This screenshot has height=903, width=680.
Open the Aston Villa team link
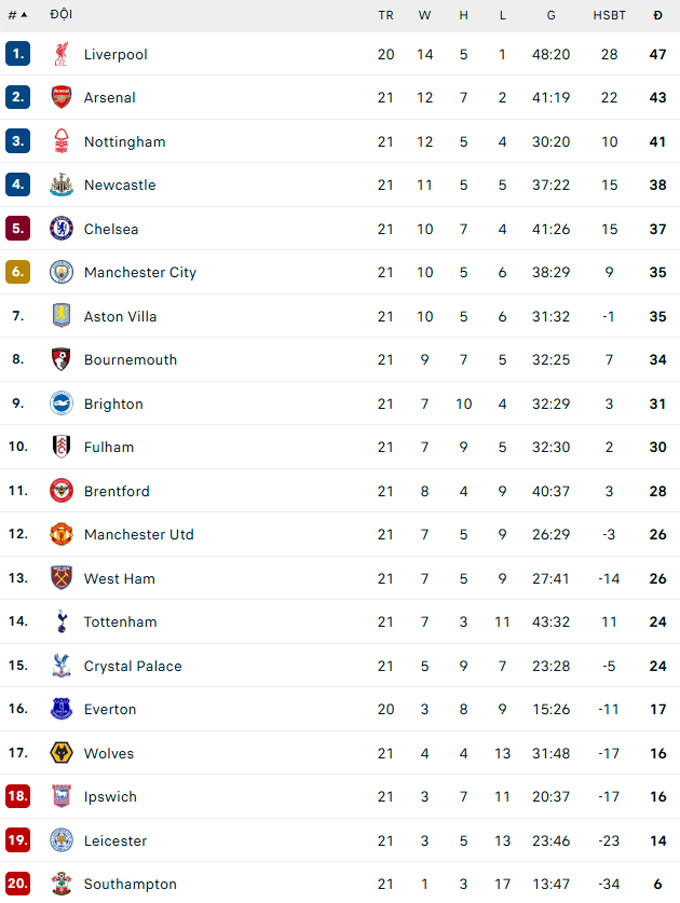120,316
